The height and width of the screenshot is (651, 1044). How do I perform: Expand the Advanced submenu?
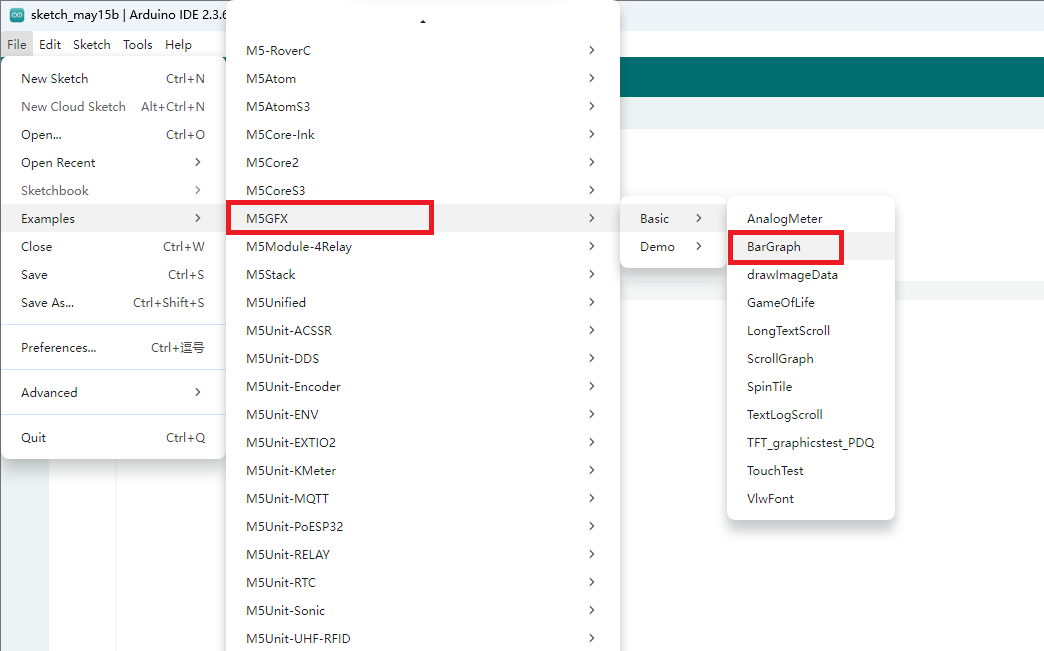click(x=113, y=392)
